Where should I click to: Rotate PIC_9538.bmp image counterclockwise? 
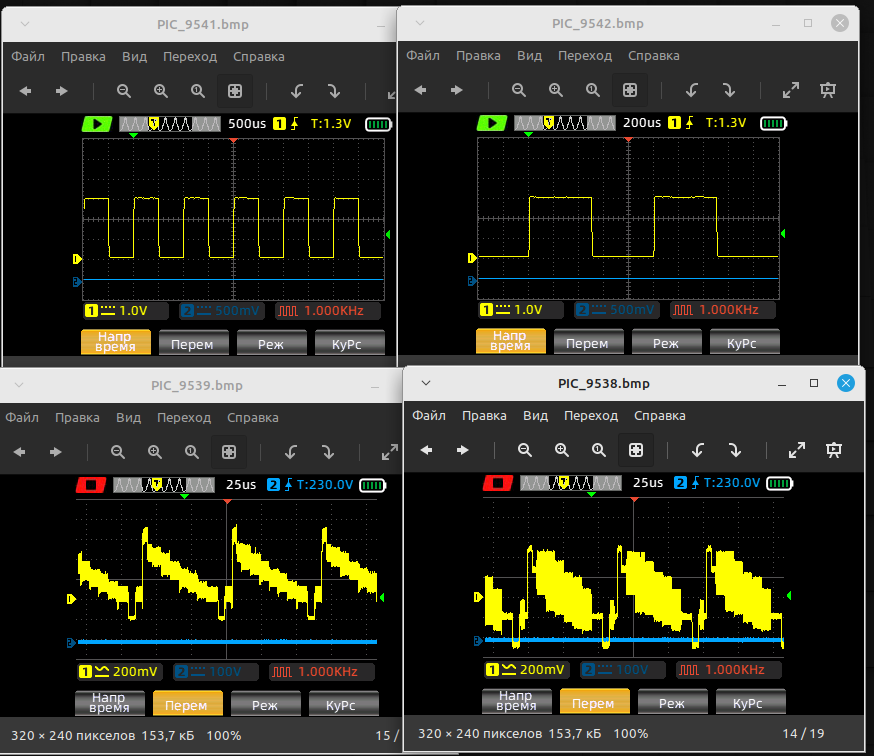tap(697, 450)
